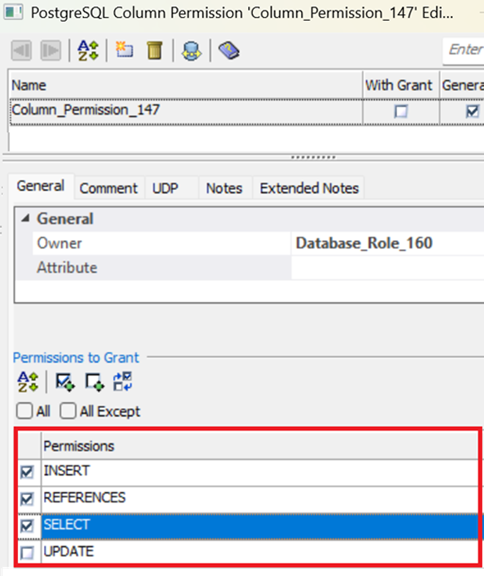Sort Permissions to Grant list alphabetically
Viewport: 484px width, 576px height.
point(28,382)
